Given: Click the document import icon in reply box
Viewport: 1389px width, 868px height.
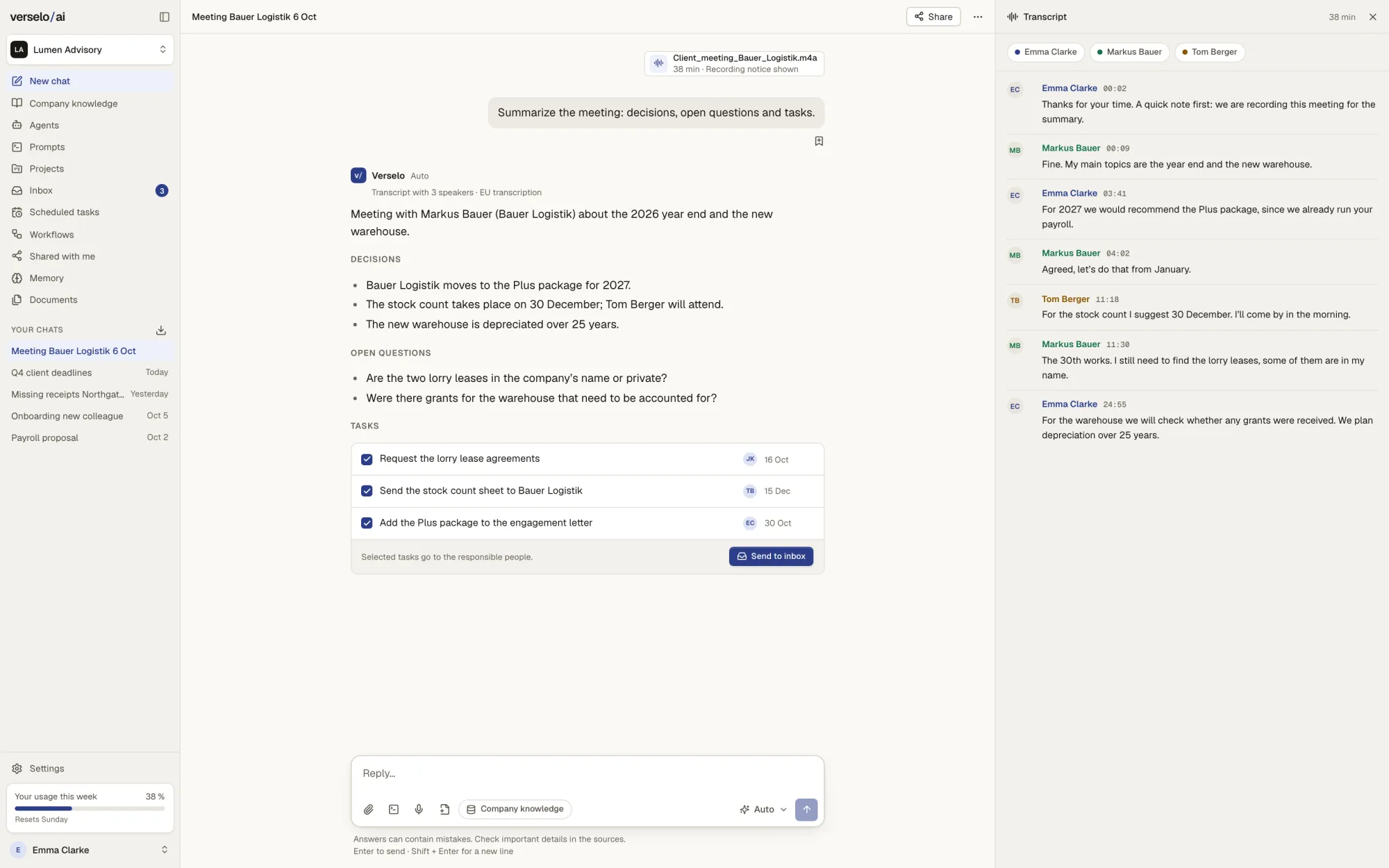Looking at the screenshot, I should click(x=444, y=809).
